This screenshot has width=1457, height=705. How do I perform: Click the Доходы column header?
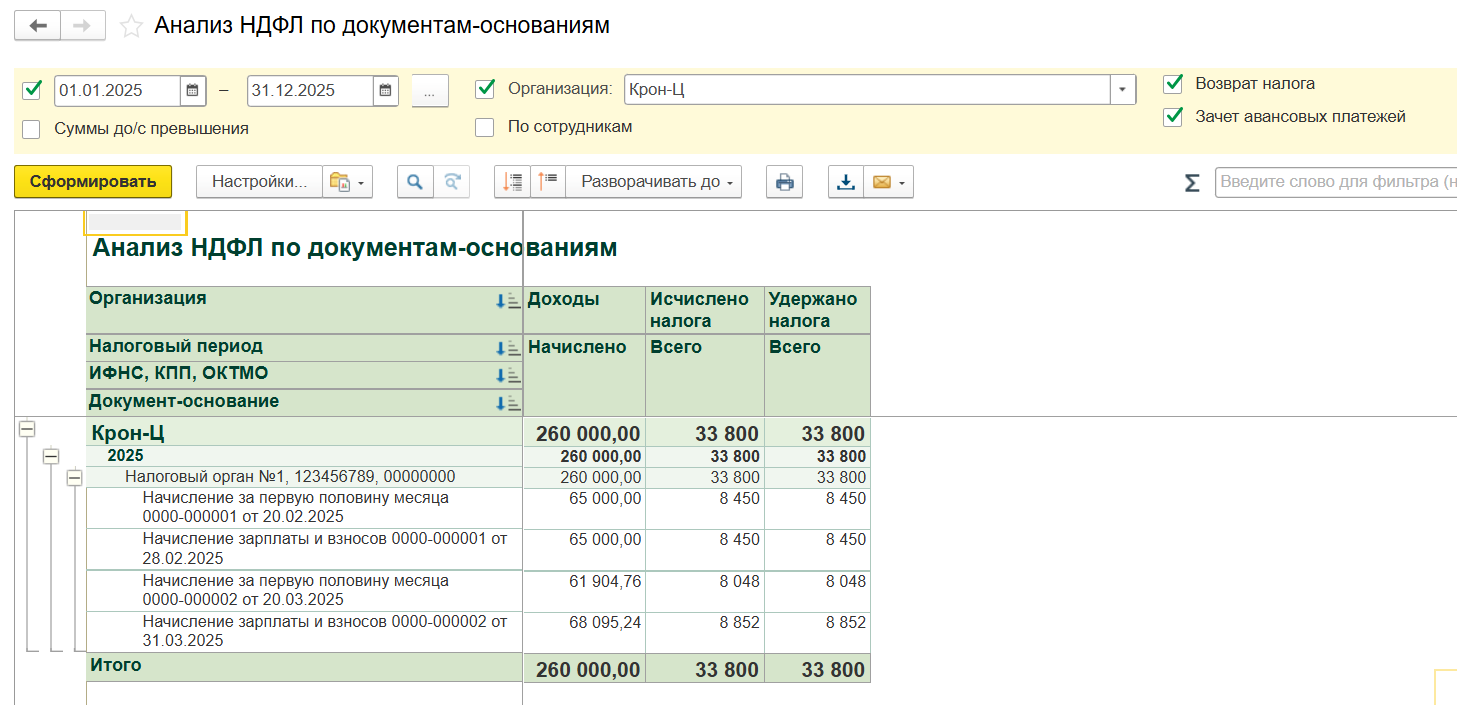(584, 310)
